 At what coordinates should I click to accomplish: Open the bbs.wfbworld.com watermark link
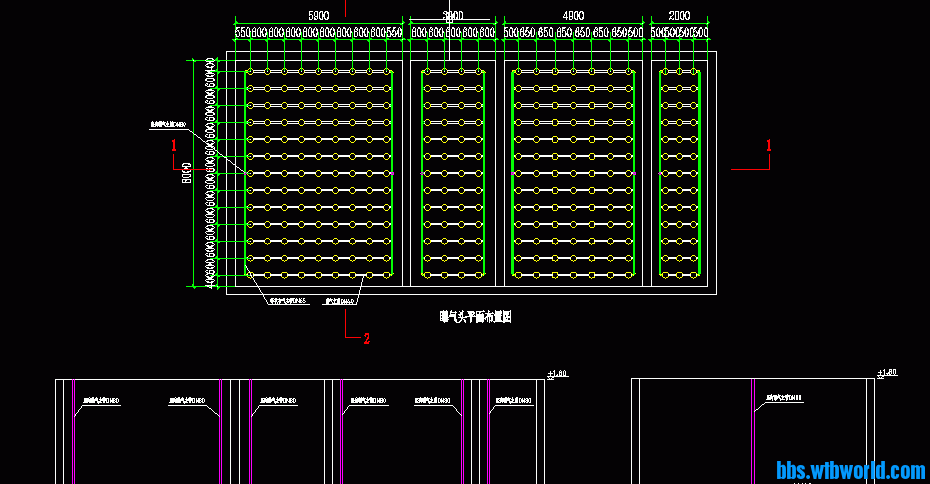[851, 470]
